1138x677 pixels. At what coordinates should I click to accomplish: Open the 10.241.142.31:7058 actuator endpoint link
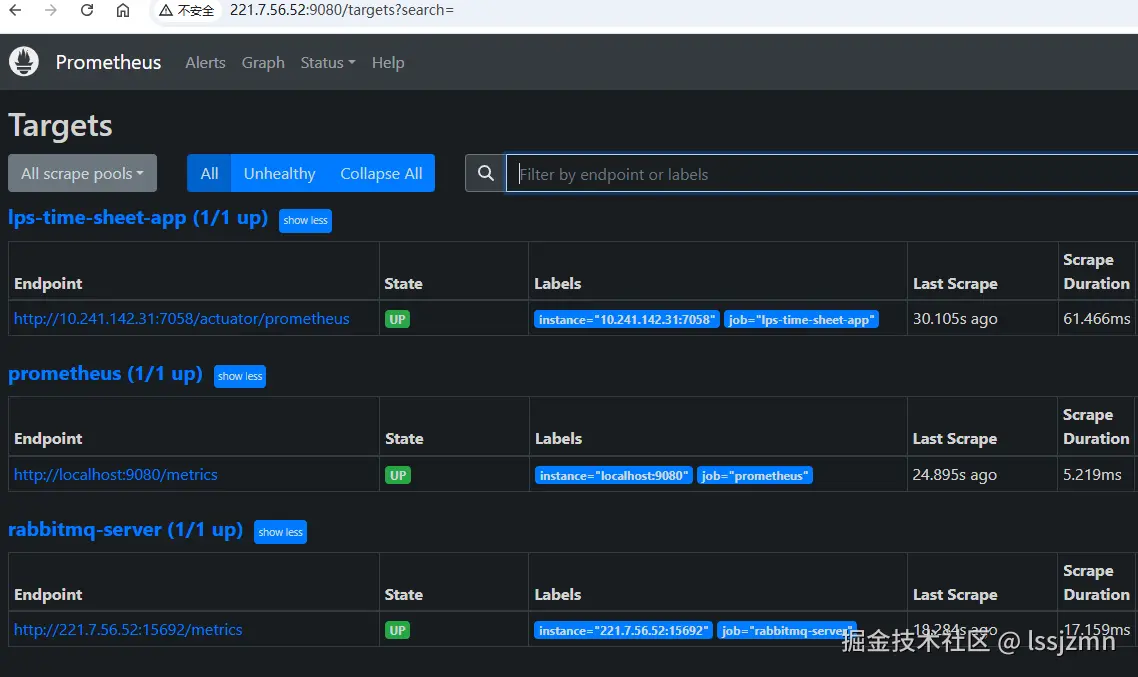(x=181, y=319)
